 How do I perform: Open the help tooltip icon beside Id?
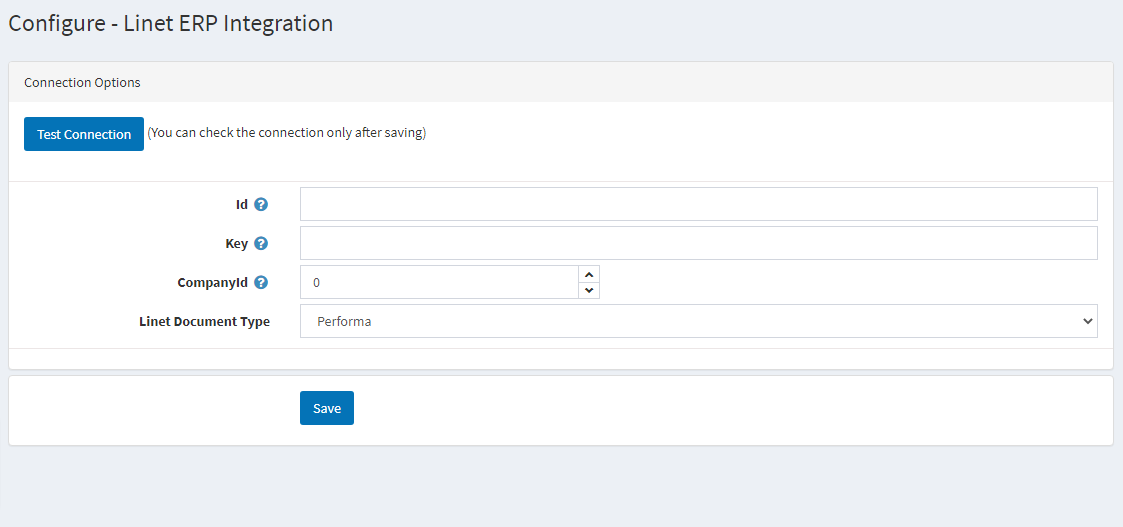(261, 205)
